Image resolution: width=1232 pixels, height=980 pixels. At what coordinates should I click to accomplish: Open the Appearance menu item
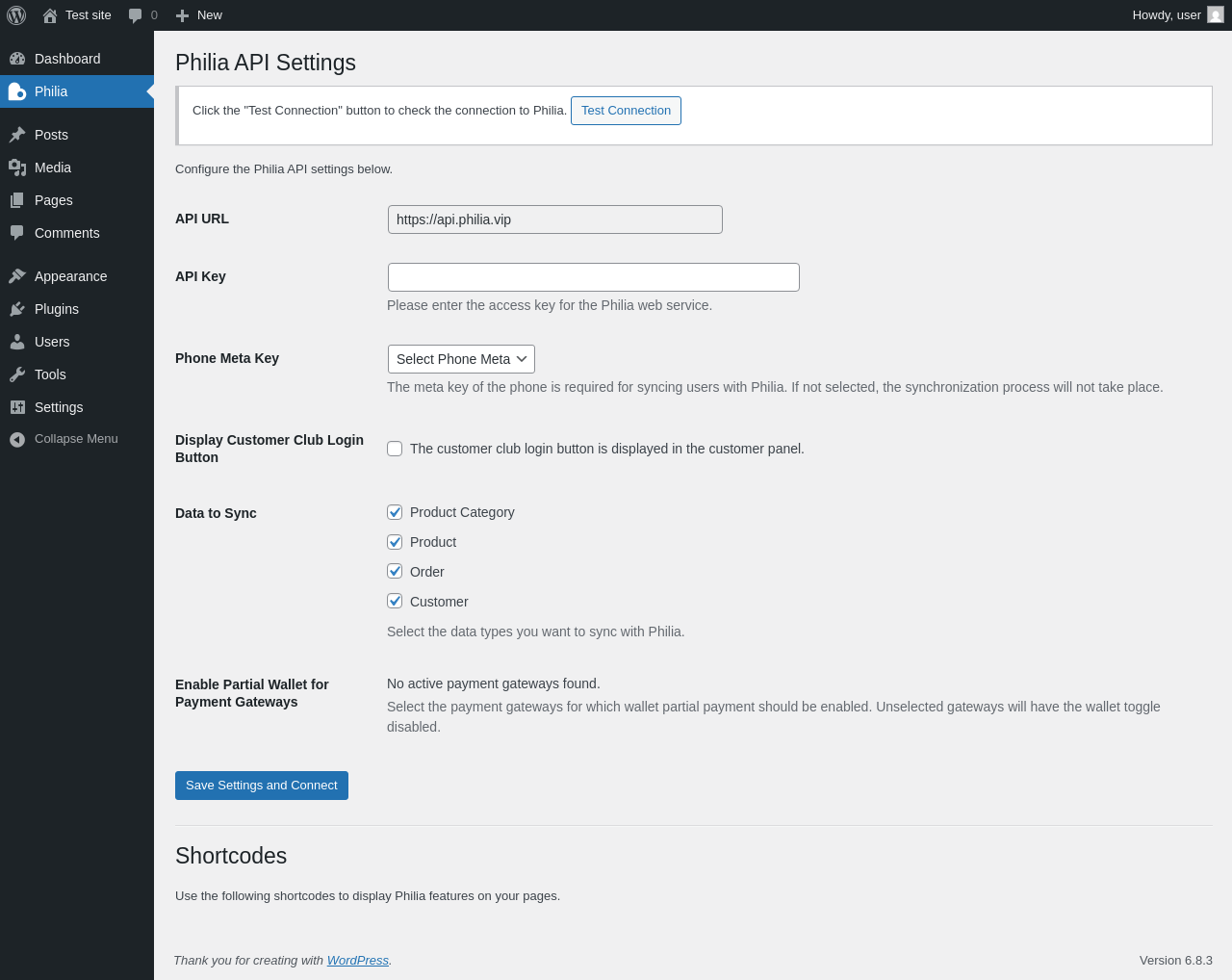coord(70,276)
